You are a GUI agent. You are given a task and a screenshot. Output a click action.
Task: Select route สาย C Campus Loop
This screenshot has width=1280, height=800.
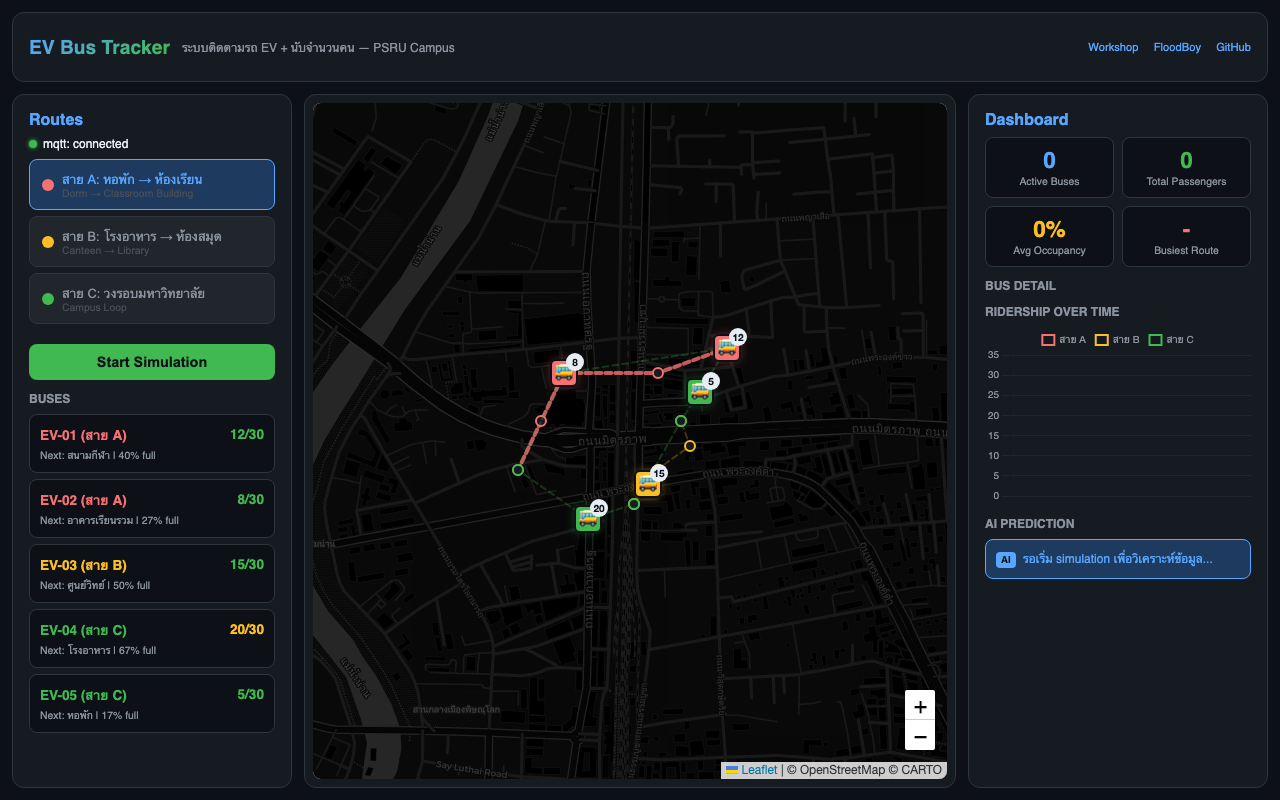(x=152, y=299)
